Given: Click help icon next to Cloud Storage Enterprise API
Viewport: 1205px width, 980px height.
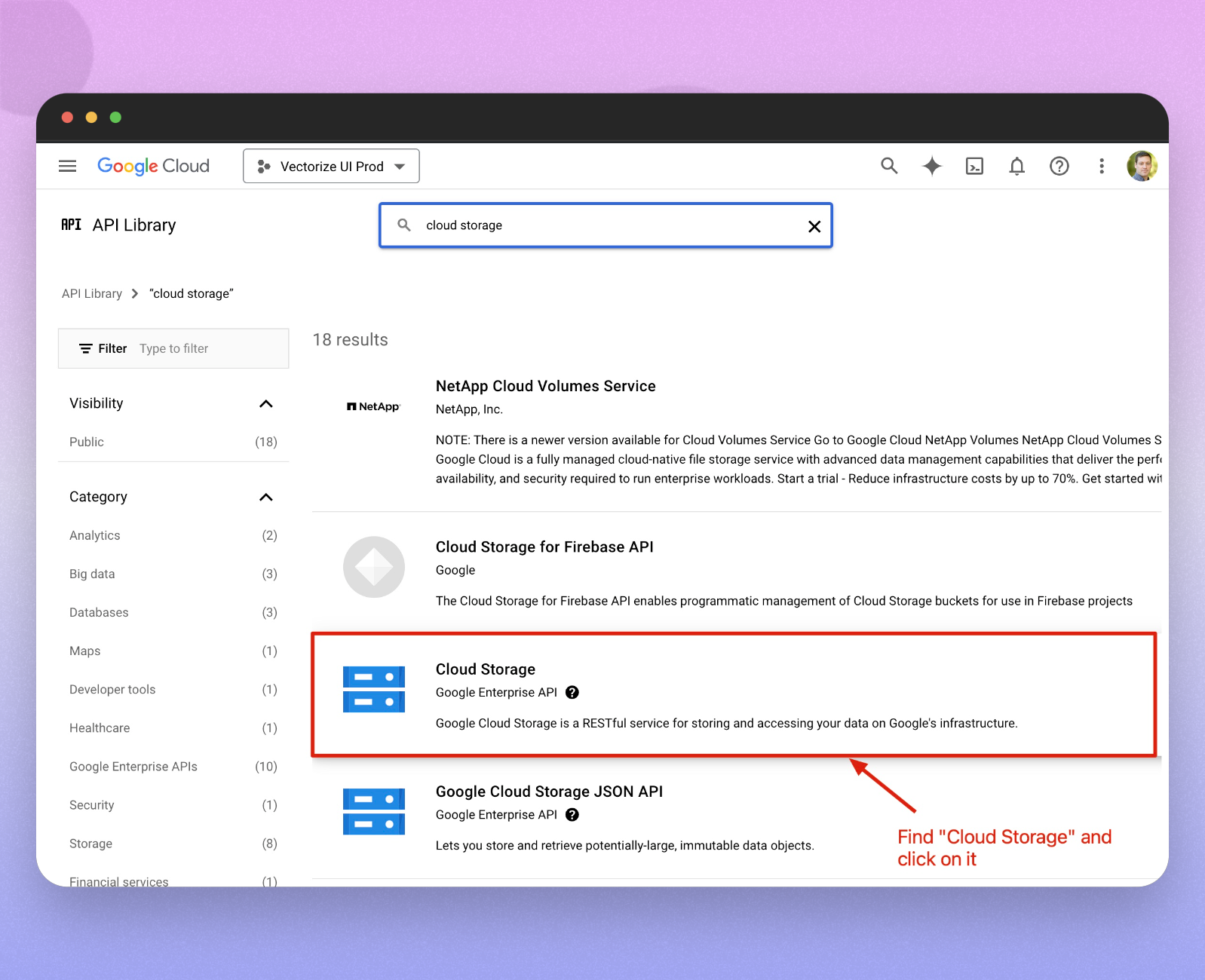Looking at the screenshot, I should 572,692.
